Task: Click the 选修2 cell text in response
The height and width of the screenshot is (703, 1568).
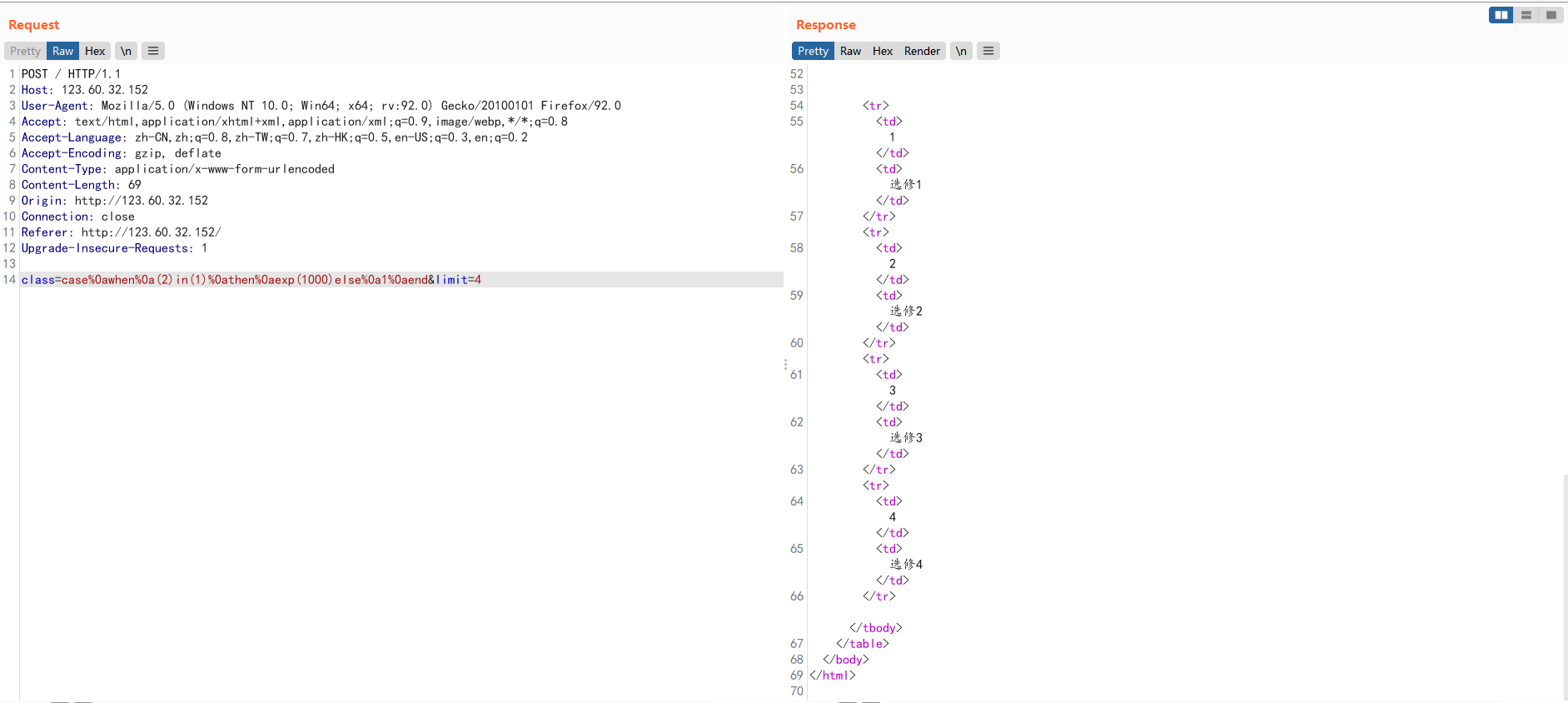Action: tap(906, 312)
